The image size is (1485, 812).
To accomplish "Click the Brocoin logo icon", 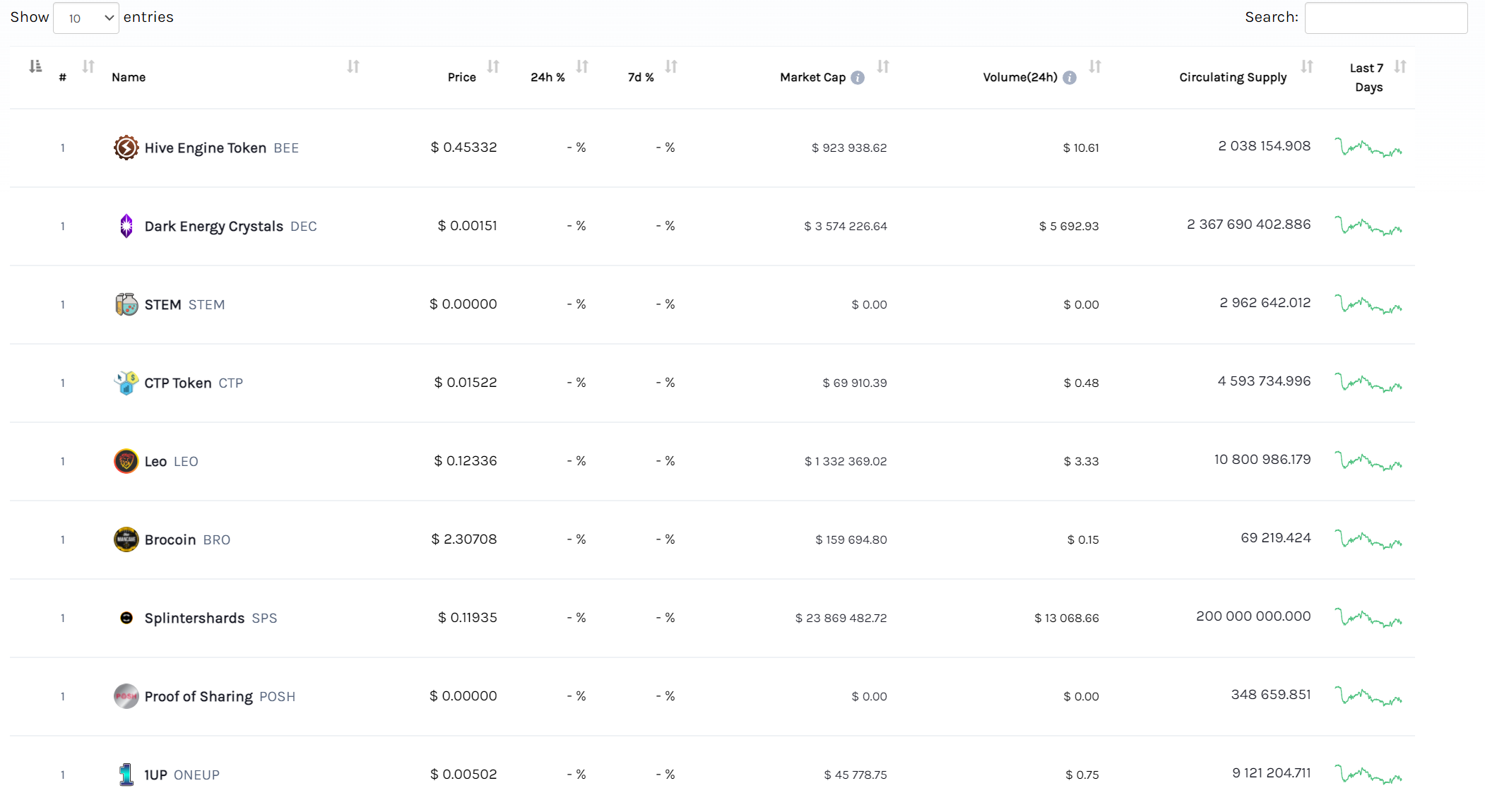I will 126,539.
